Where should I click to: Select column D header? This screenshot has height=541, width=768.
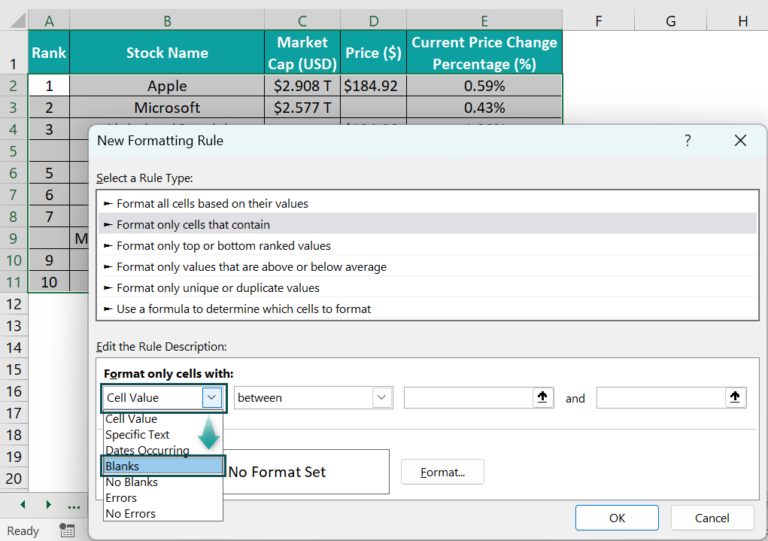pos(373,21)
